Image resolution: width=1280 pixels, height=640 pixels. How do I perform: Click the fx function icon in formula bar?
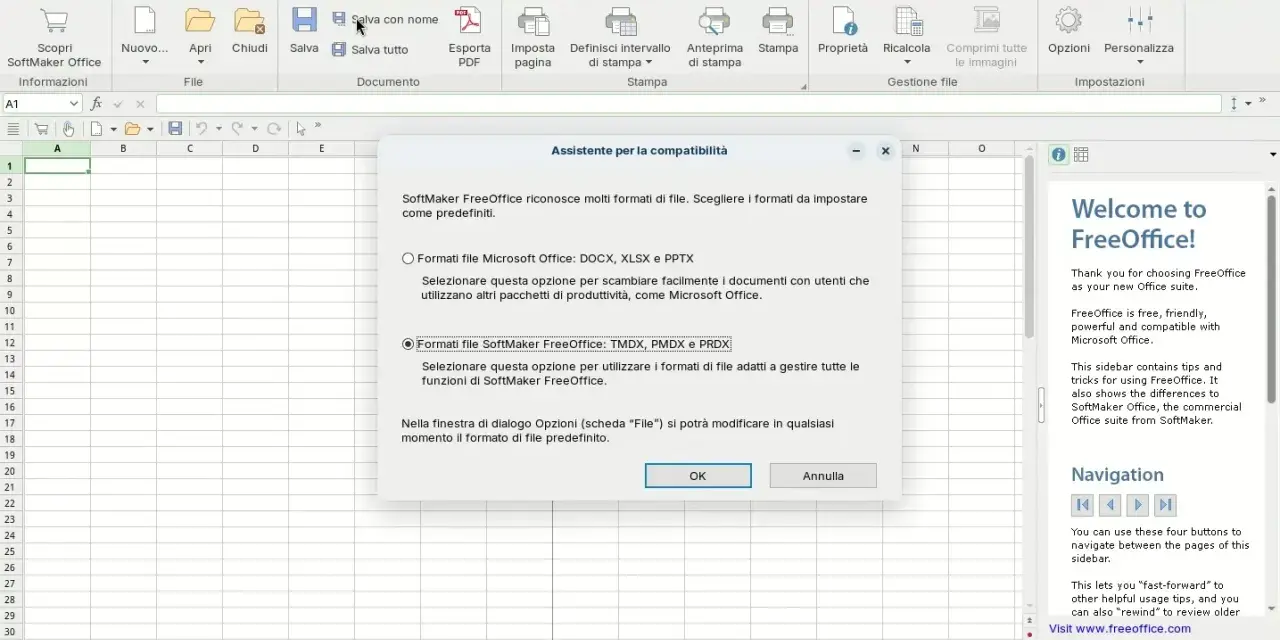[x=97, y=103]
